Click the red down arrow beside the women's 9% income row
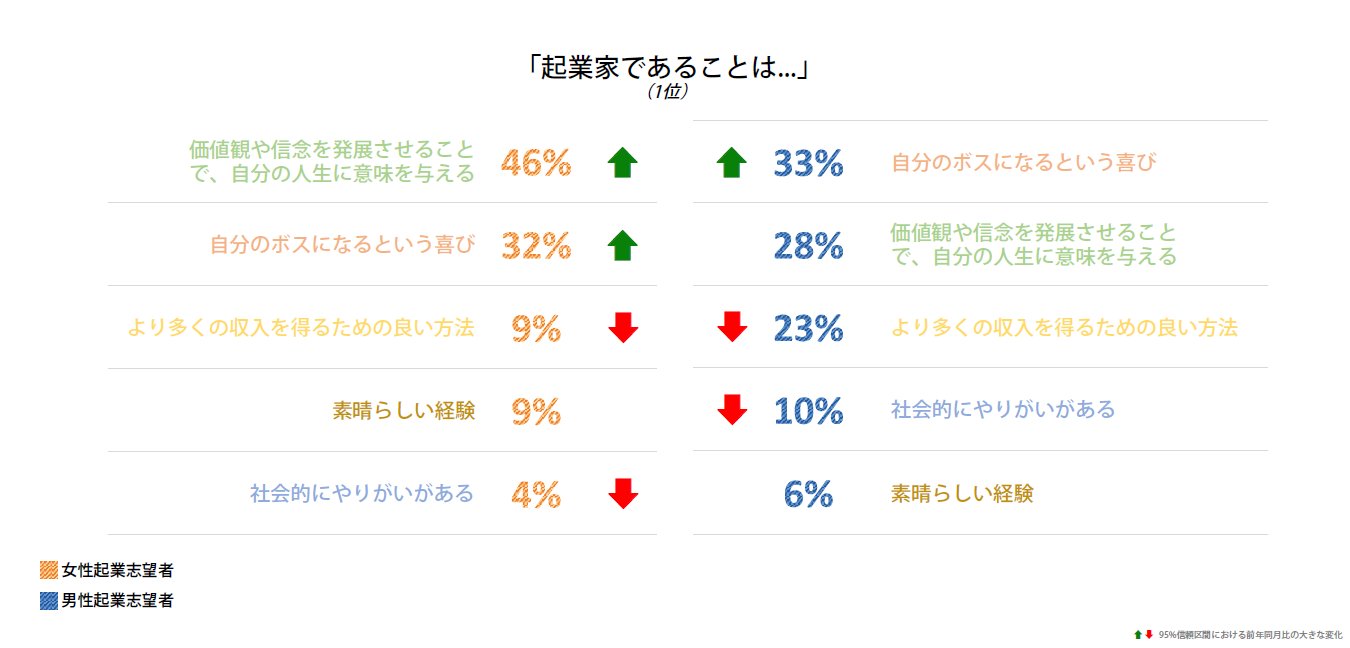1350x648 pixels. coord(622,327)
